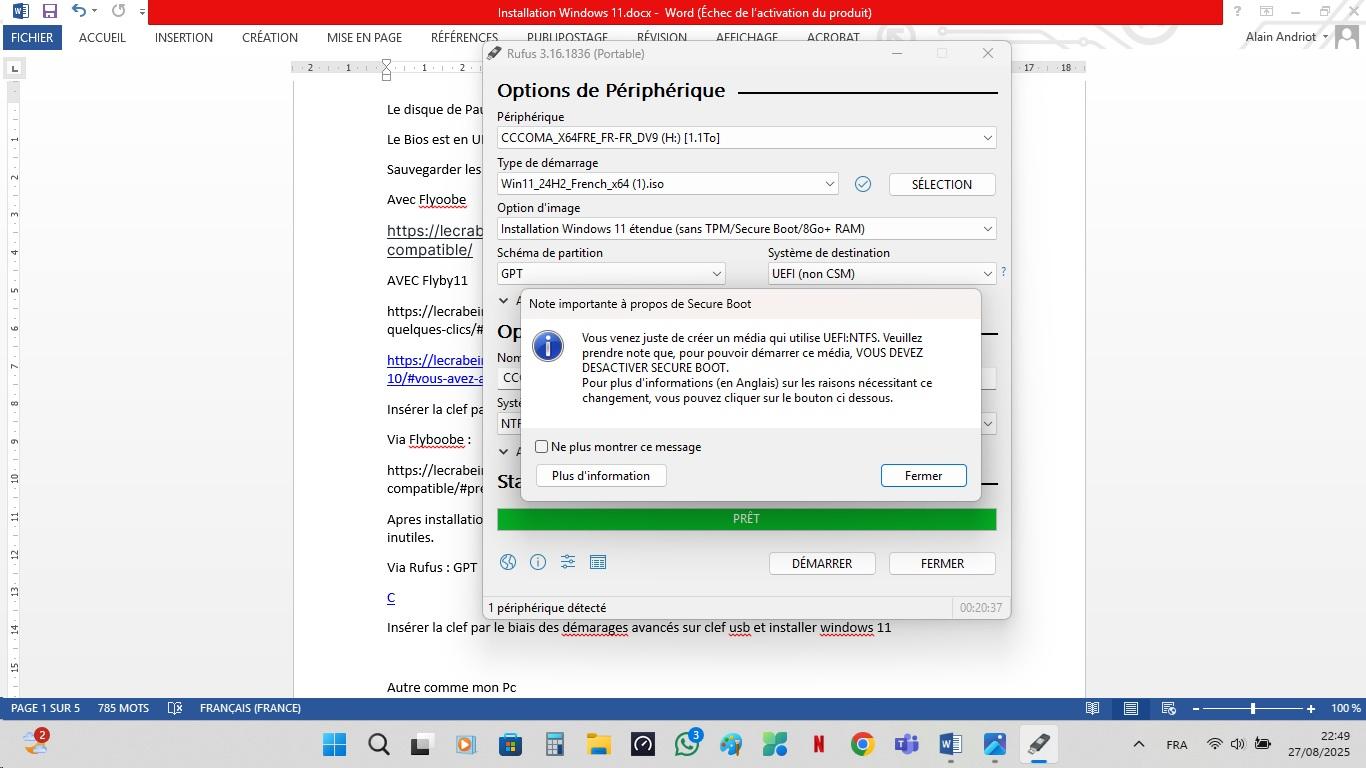Click the Word zoom slider handle
Image resolution: width=1366 pixels, height=768 pixels.
(1253, 708)
